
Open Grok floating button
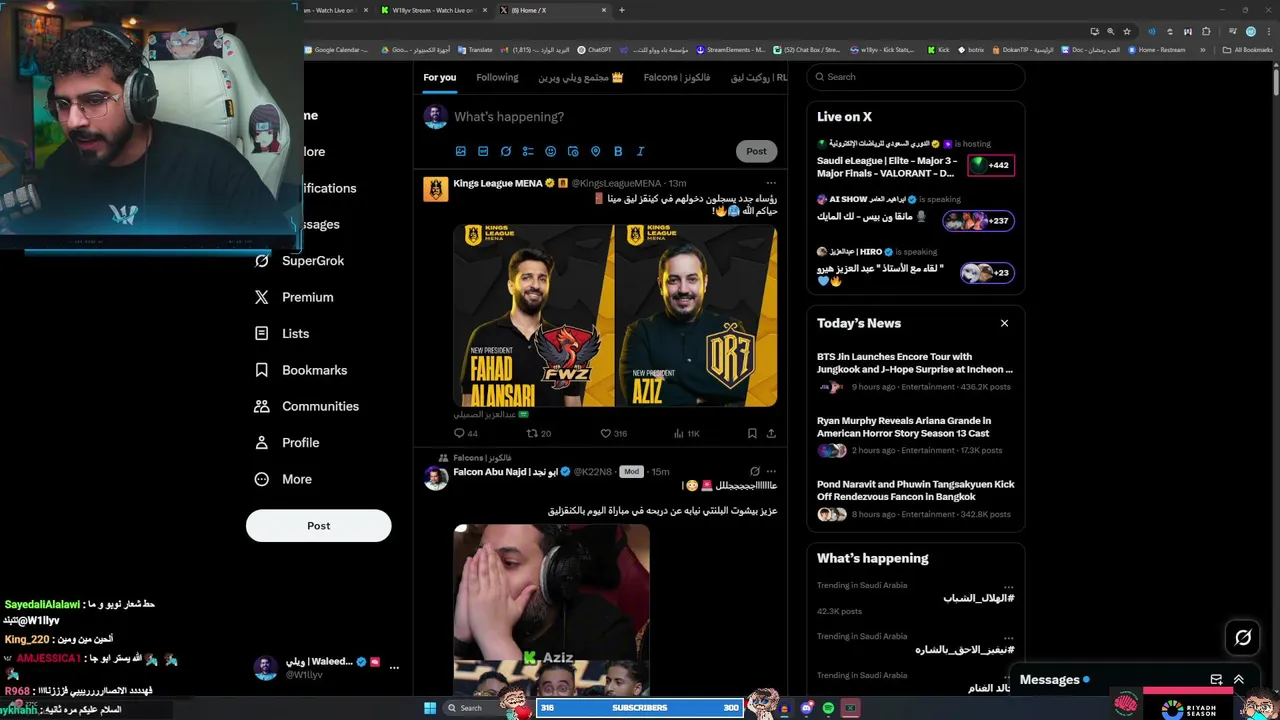[x=1243, y=637]
